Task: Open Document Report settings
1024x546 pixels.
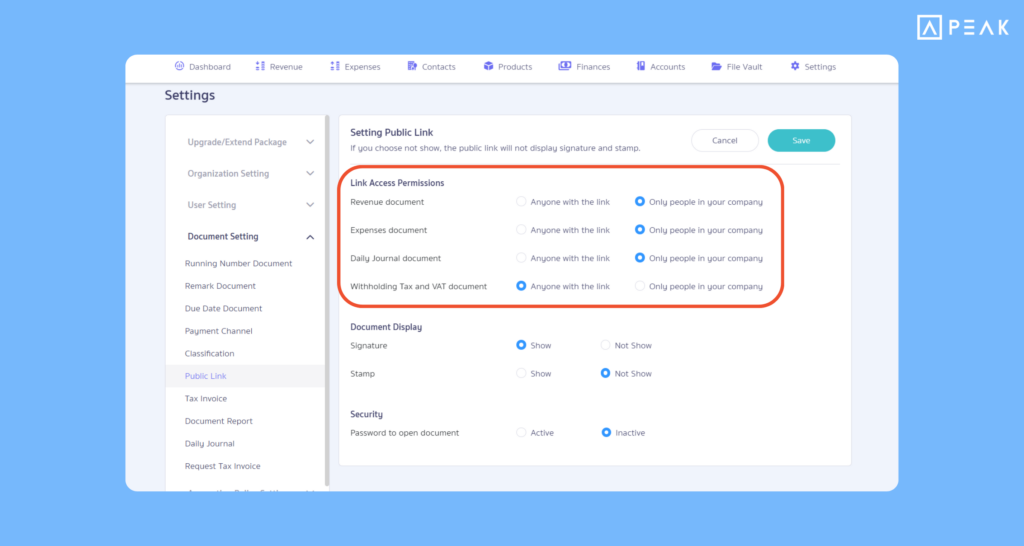Action: [x=219, y=421]
